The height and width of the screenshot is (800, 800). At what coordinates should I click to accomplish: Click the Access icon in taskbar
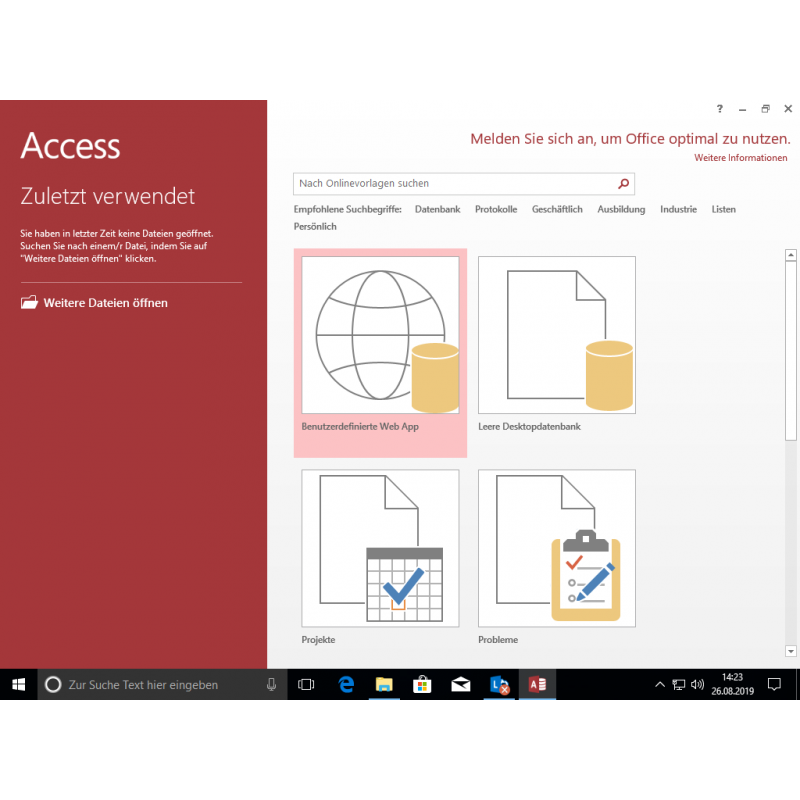[537, 685]
